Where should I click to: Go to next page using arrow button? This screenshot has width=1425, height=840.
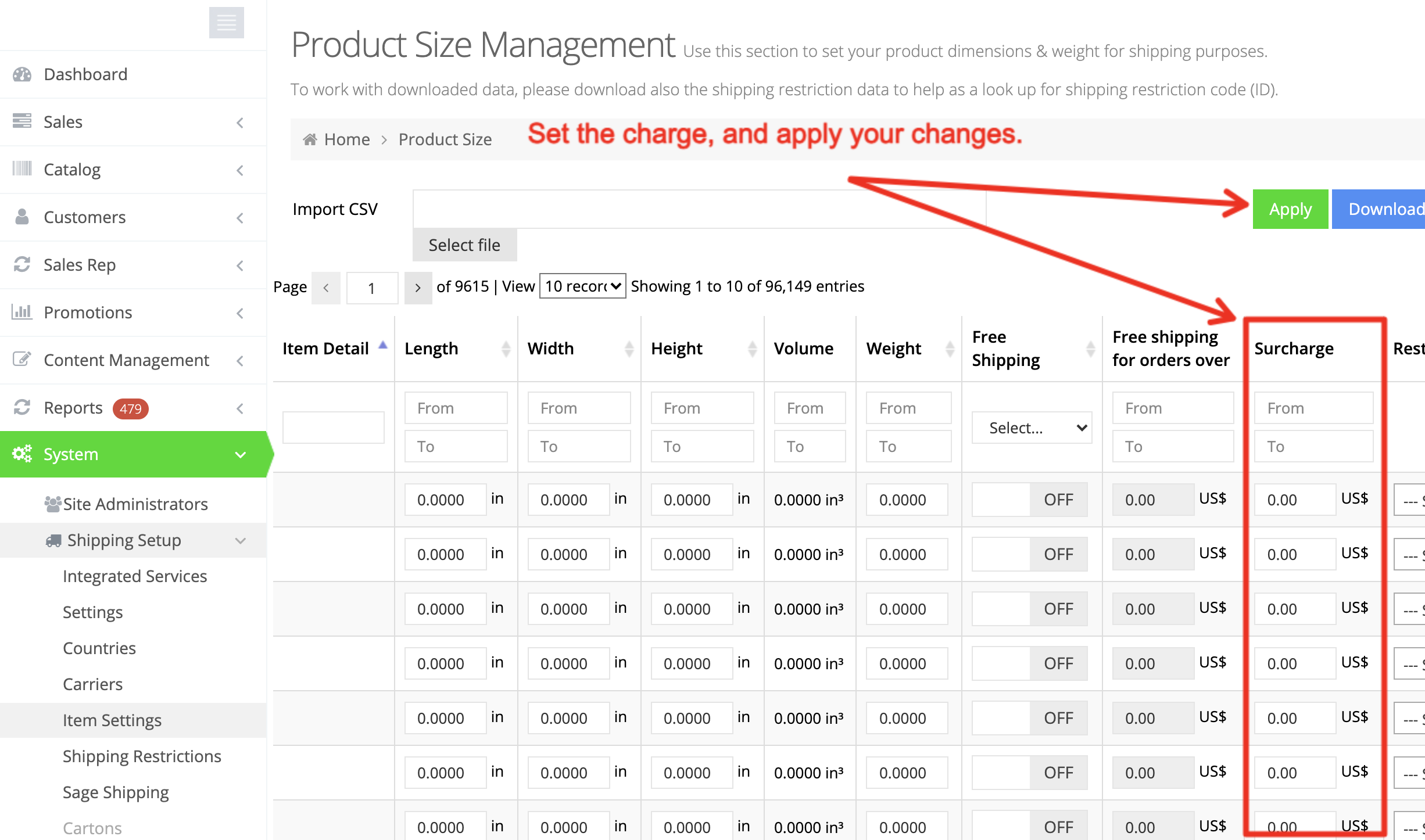(417, 288)
